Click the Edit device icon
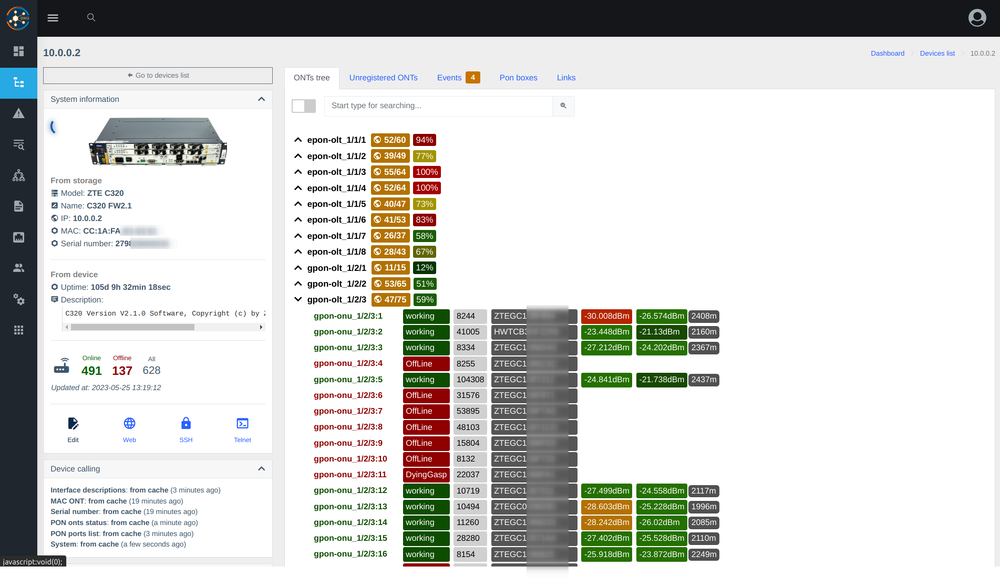The height and width of the screenshot is (587, 1000). click(x=73, y=424)
